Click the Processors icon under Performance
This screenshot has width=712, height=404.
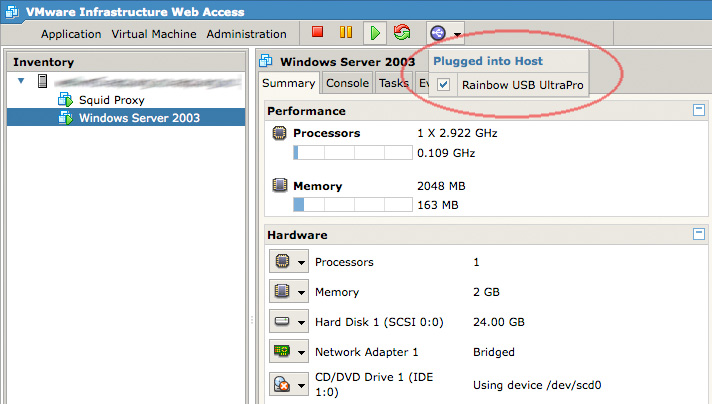pyautogui.click(x=279, y=133)
